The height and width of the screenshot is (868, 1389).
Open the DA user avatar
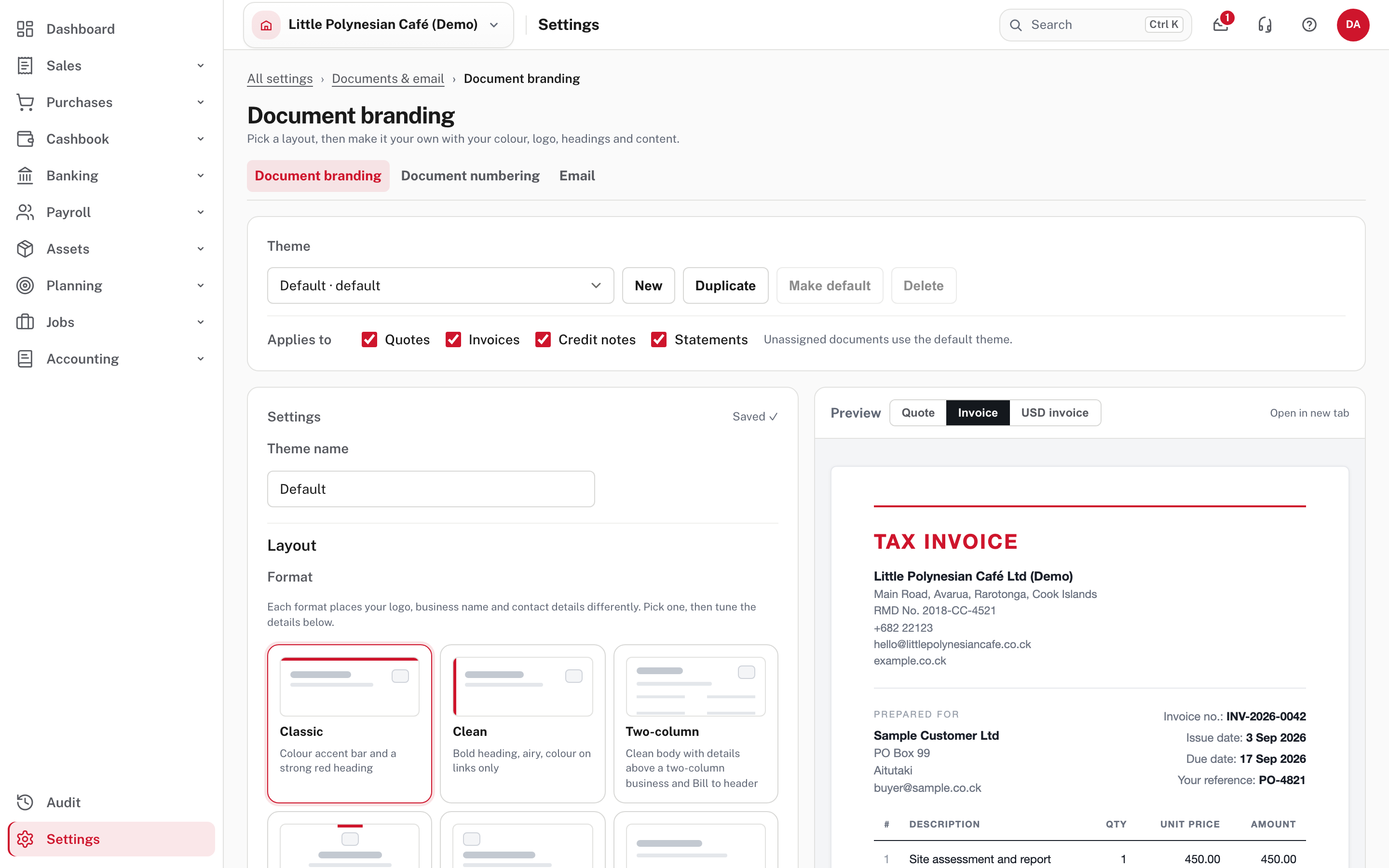click(1353, 25)
